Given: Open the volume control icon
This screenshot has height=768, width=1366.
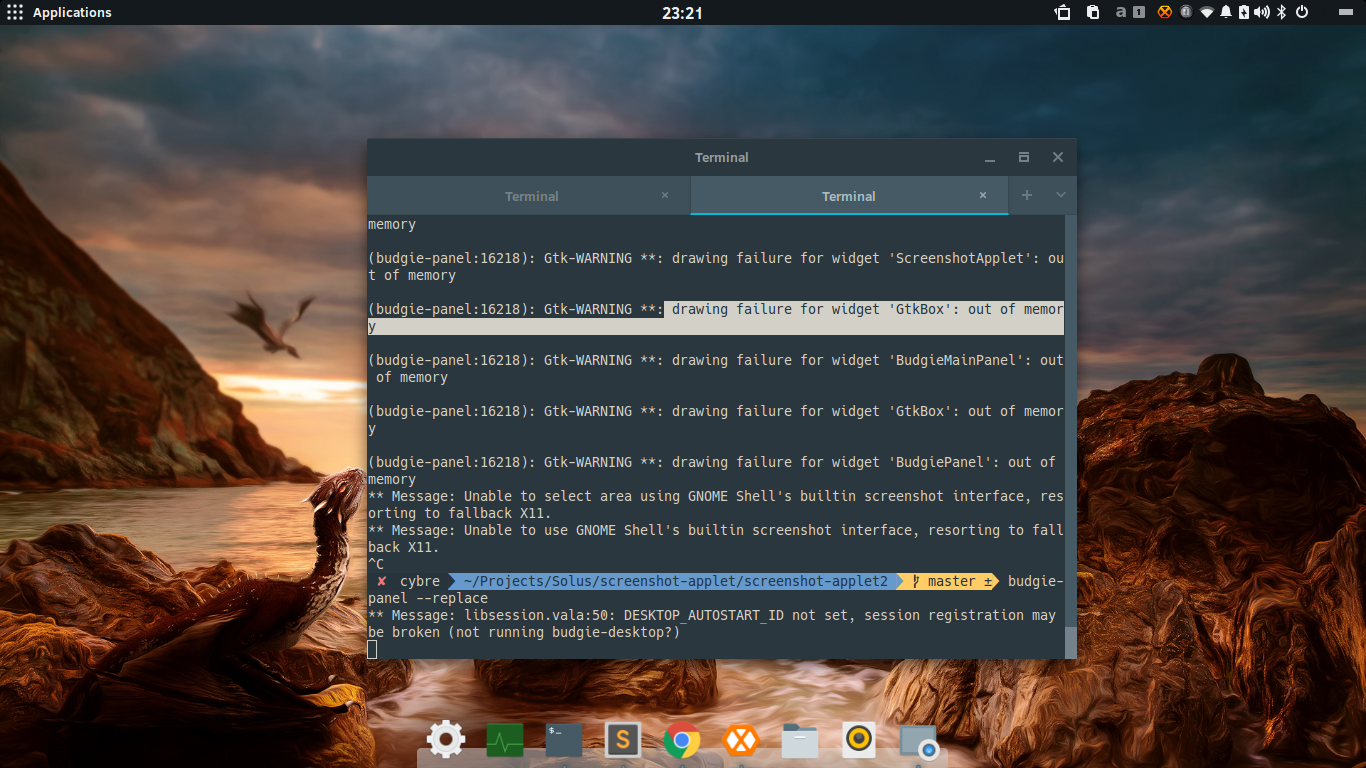Looking at the screenshot, I should (1262, 13).
